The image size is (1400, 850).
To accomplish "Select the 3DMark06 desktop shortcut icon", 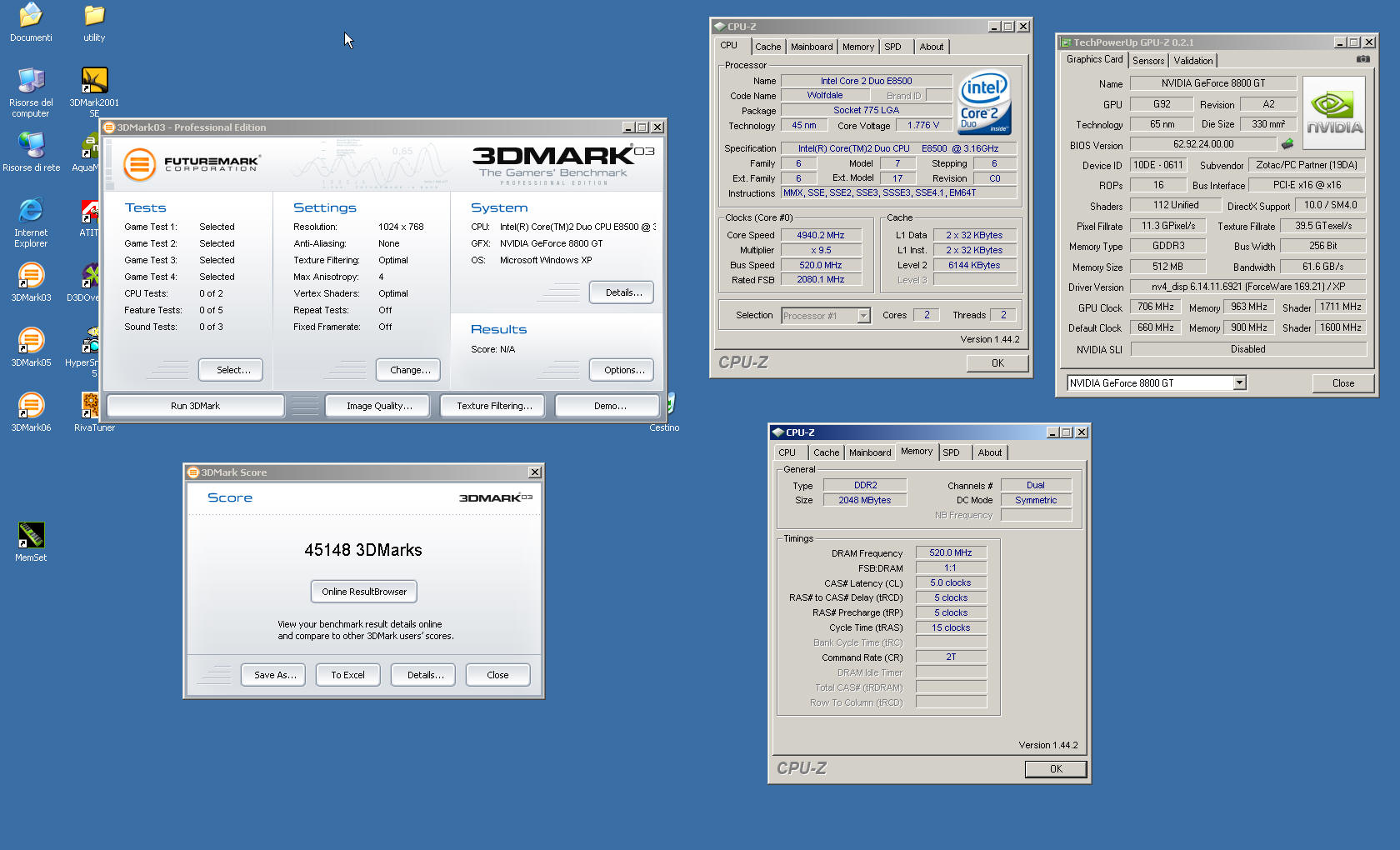I will 31,405.
